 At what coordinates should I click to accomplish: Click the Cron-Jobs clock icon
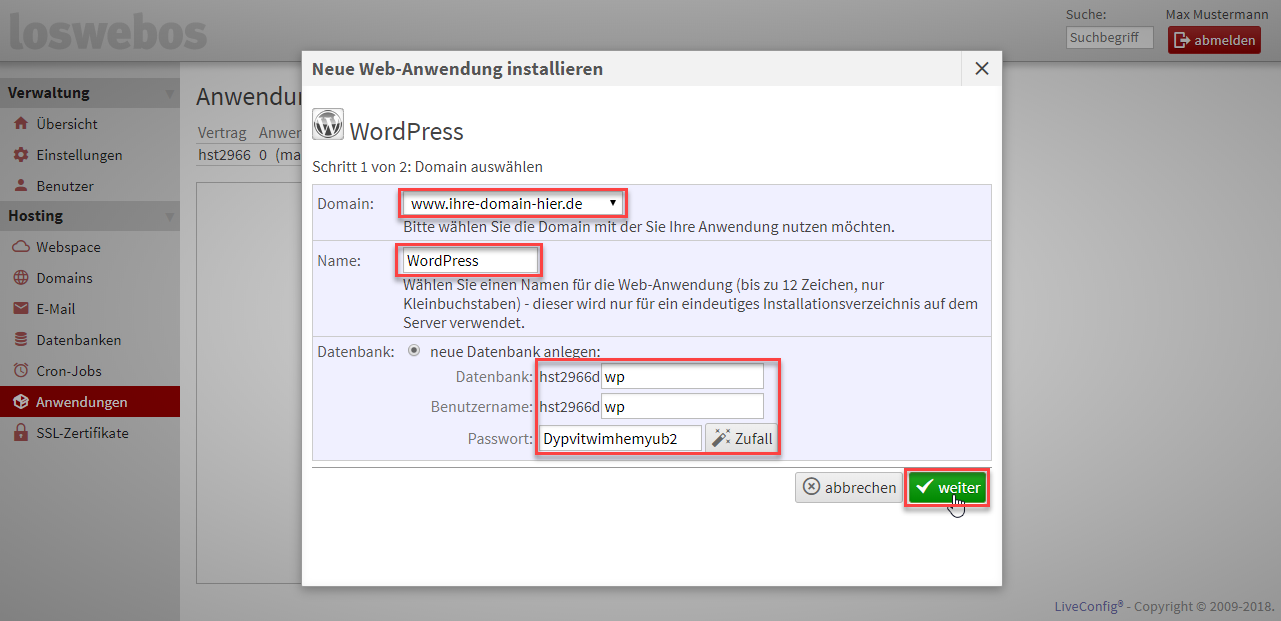[20, 371]
